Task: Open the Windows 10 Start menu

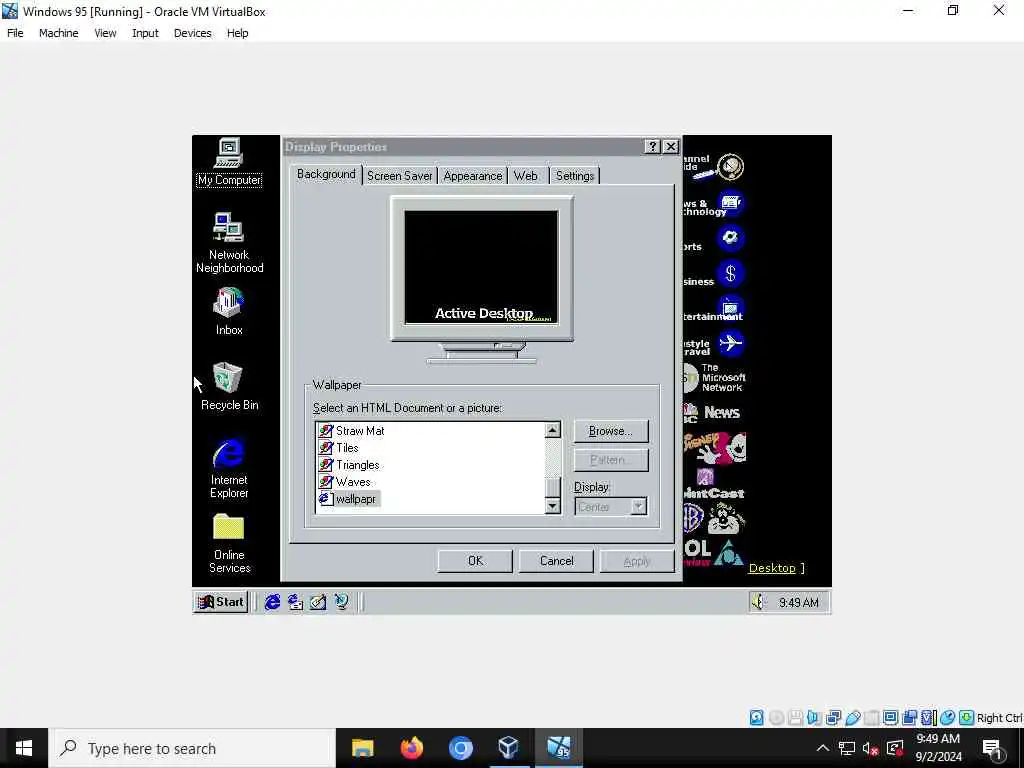Action: 24,748
